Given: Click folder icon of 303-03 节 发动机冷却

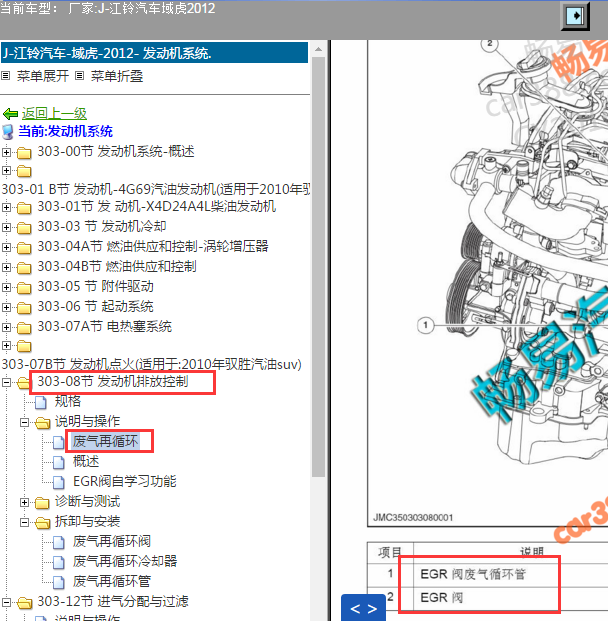Looking at the screenshot, I should [24, 228].
